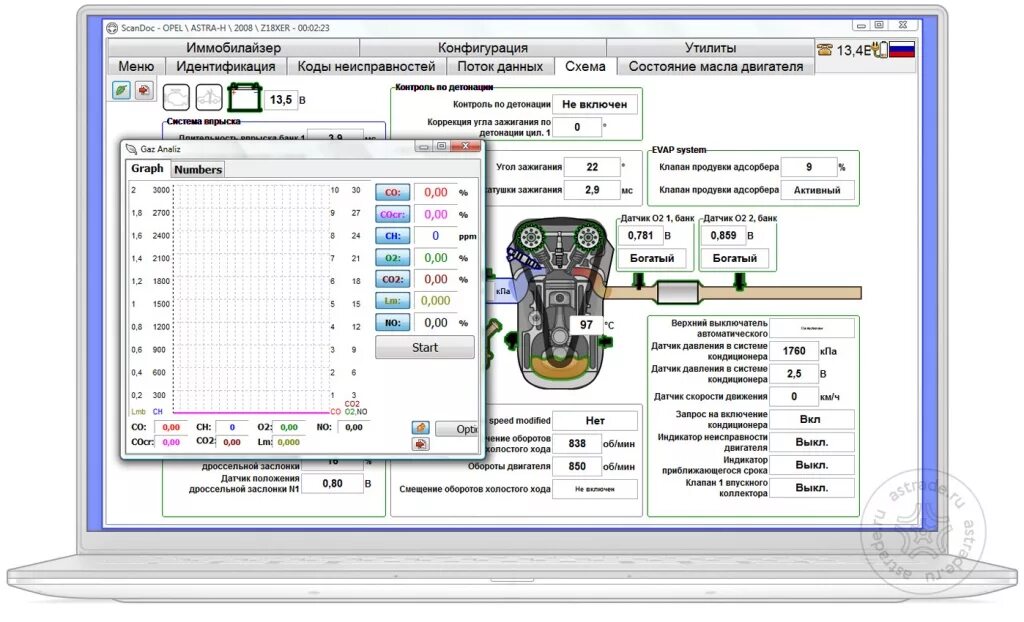
Task: Switch to the Graph tab
Action: (147, 169)
